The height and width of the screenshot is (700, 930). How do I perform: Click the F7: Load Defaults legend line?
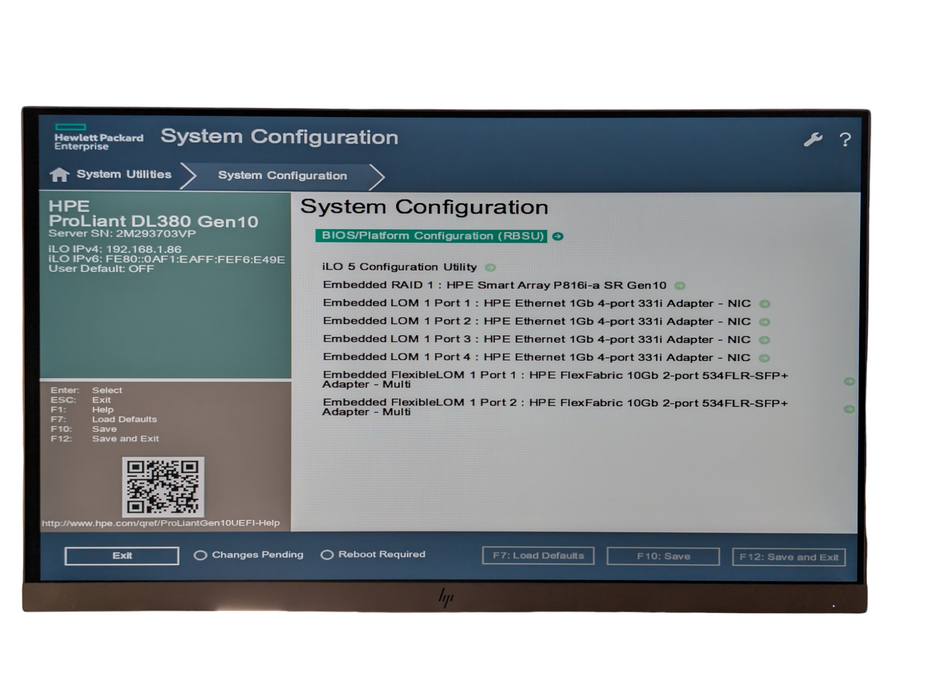pos(104,419)
